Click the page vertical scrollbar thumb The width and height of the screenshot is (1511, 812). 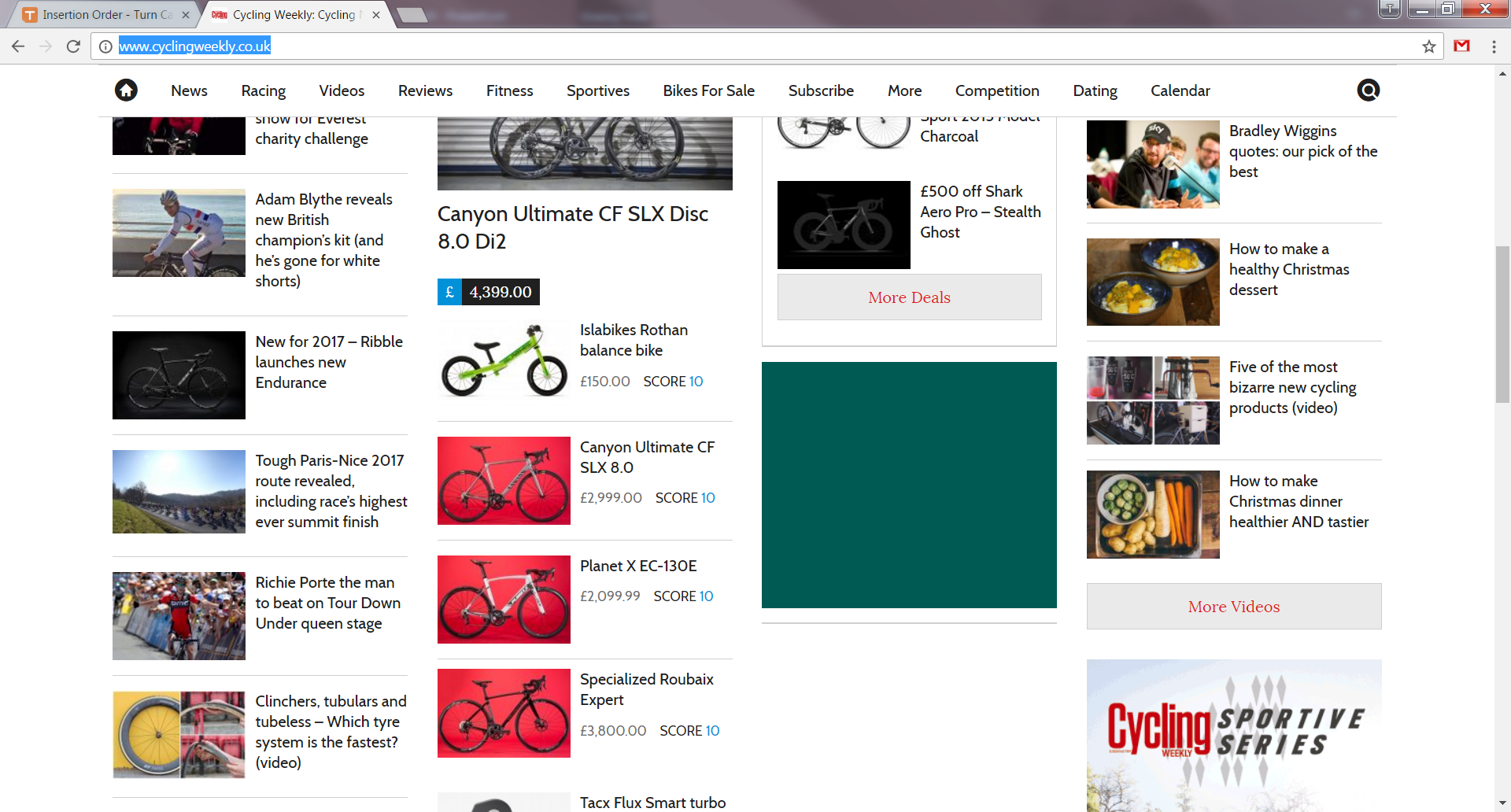pos(1502,324)
